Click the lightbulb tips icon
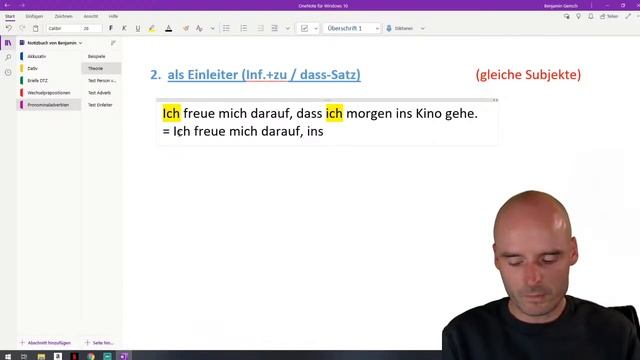 pyautogui.click(x=578, y=16)
